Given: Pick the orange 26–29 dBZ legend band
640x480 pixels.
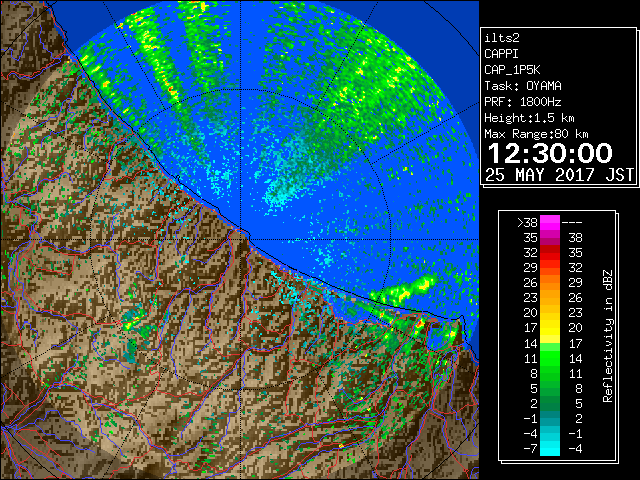Looking at the screenshot, I should click(550, 283).
